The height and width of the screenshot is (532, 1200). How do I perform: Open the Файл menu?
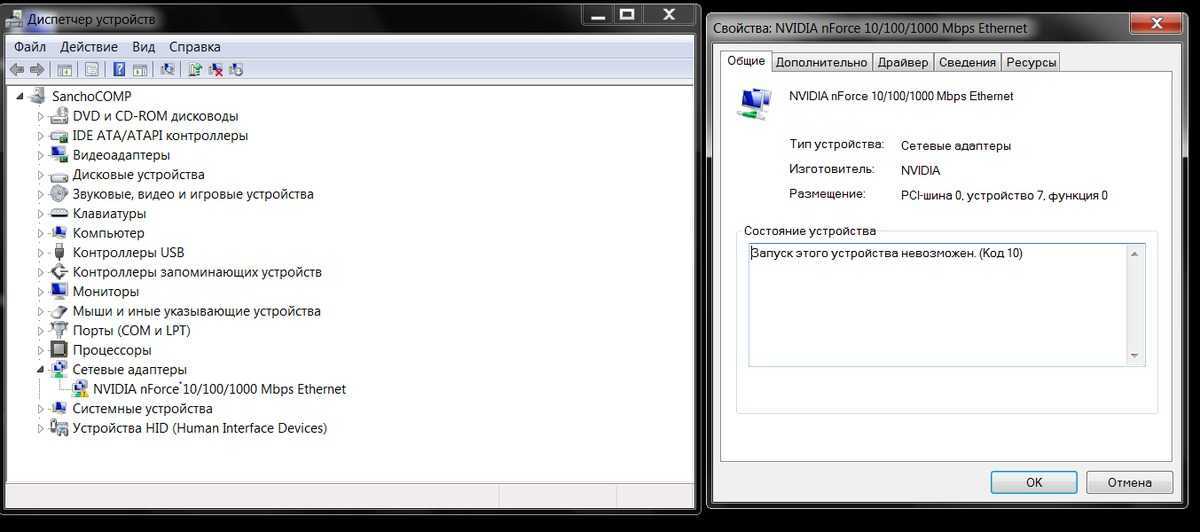tap(30, 47)
